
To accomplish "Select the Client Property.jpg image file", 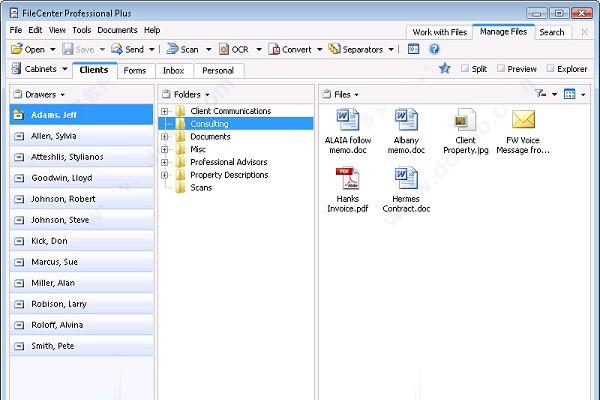I will click(465, 131).
